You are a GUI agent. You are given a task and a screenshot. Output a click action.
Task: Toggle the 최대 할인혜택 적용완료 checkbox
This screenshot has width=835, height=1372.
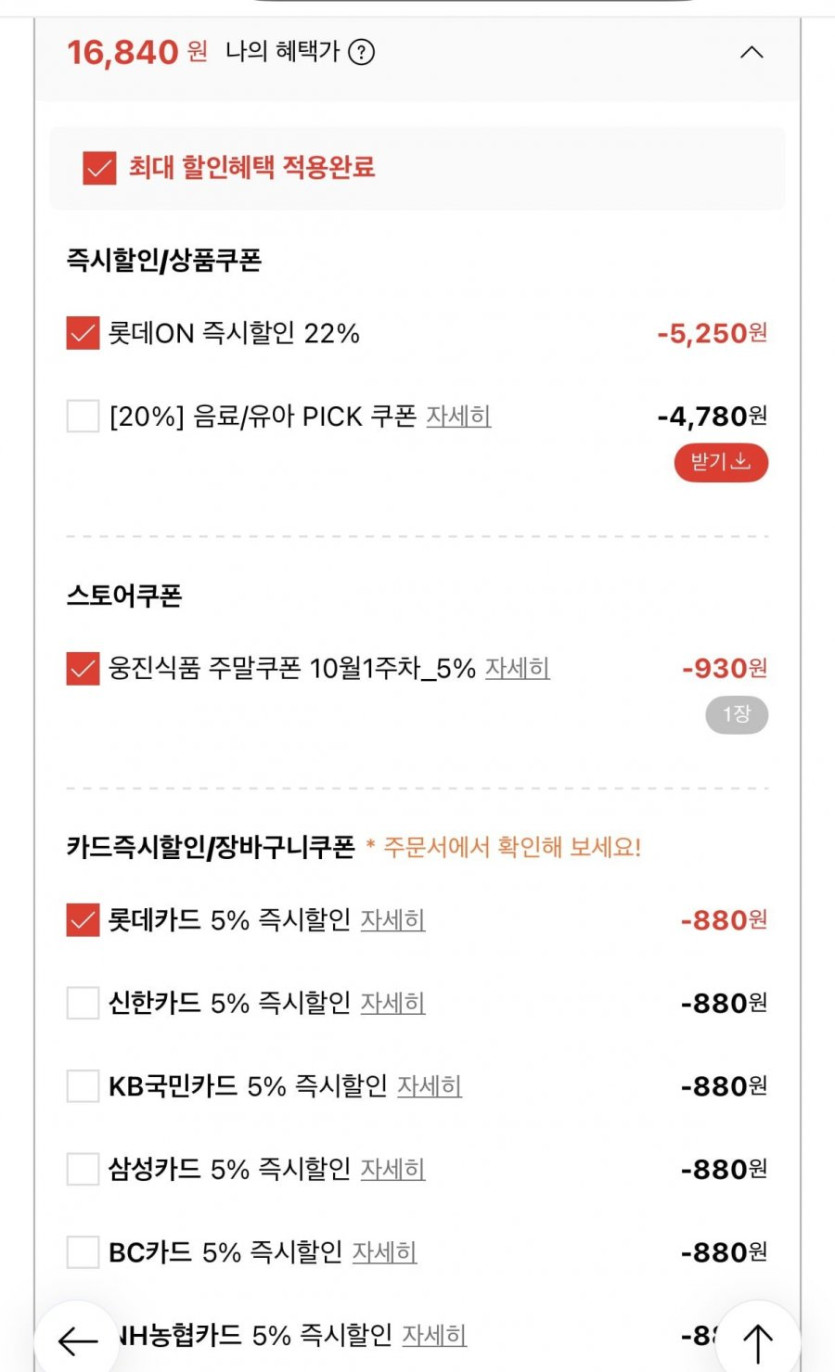point(100,168)
